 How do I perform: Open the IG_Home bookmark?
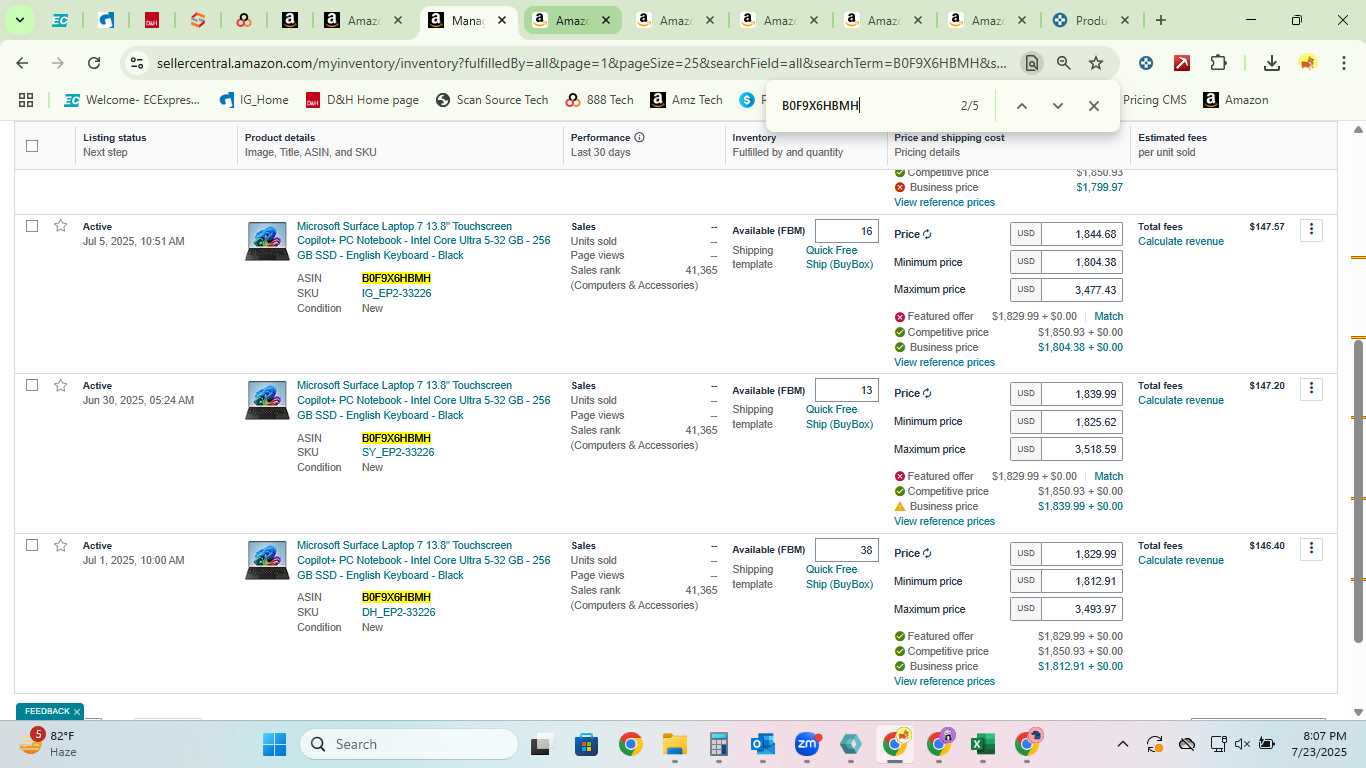coord(253,100)
